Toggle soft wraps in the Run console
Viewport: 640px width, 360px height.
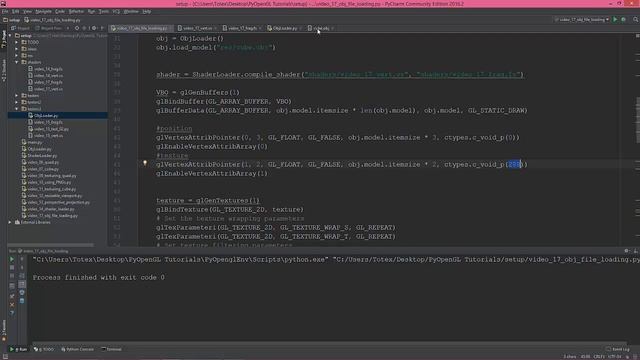22,276
